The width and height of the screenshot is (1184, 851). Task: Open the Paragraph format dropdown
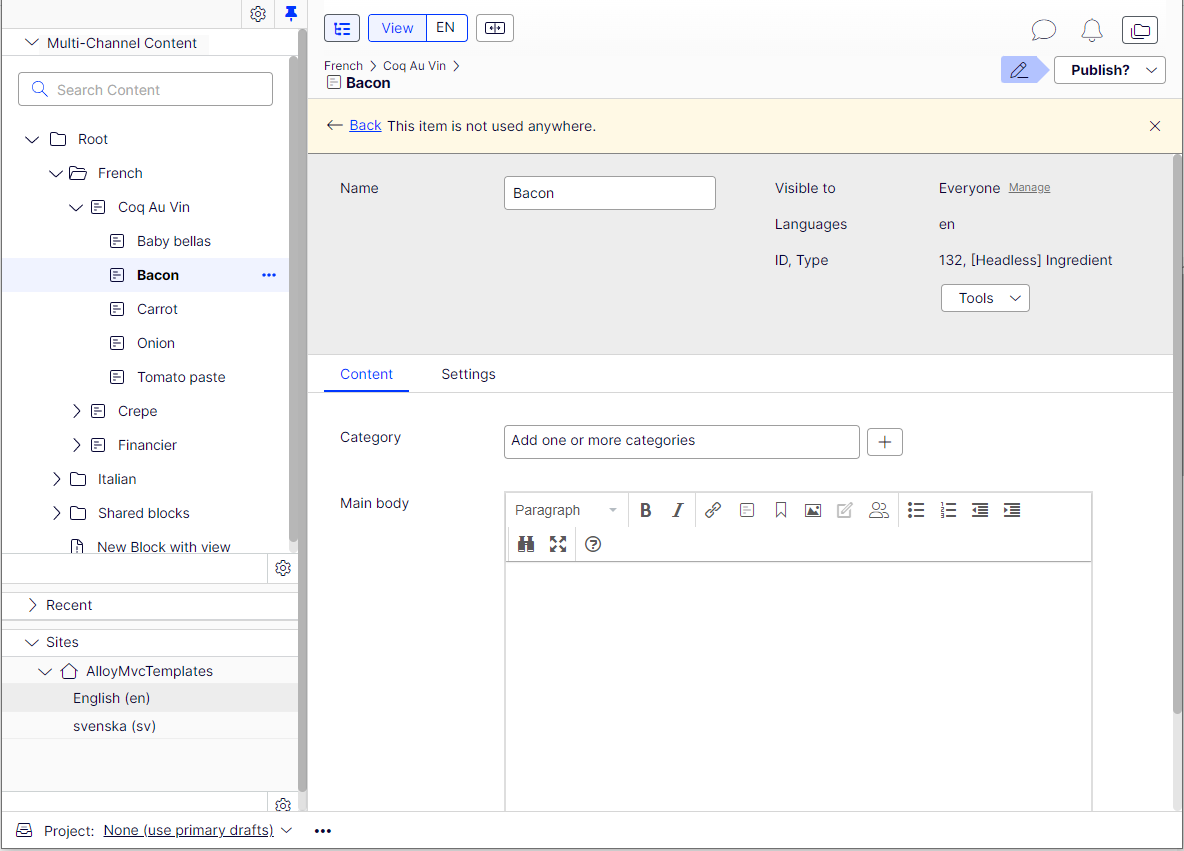[566, 510]
